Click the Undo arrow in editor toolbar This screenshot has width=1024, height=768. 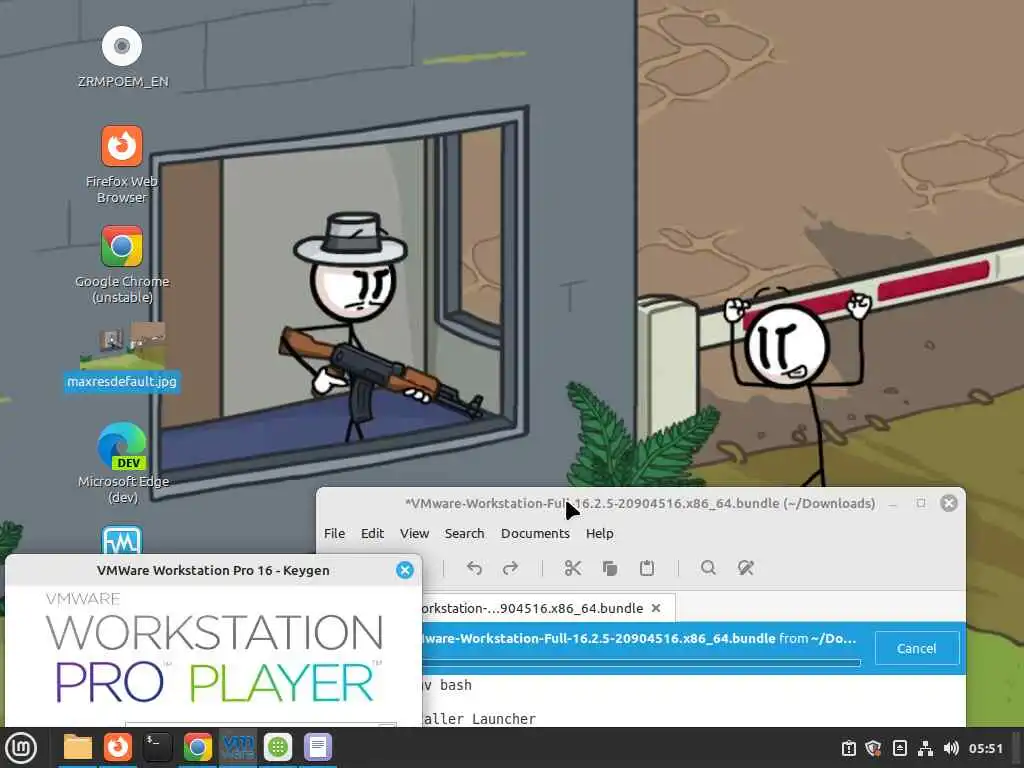click(475, 568)
